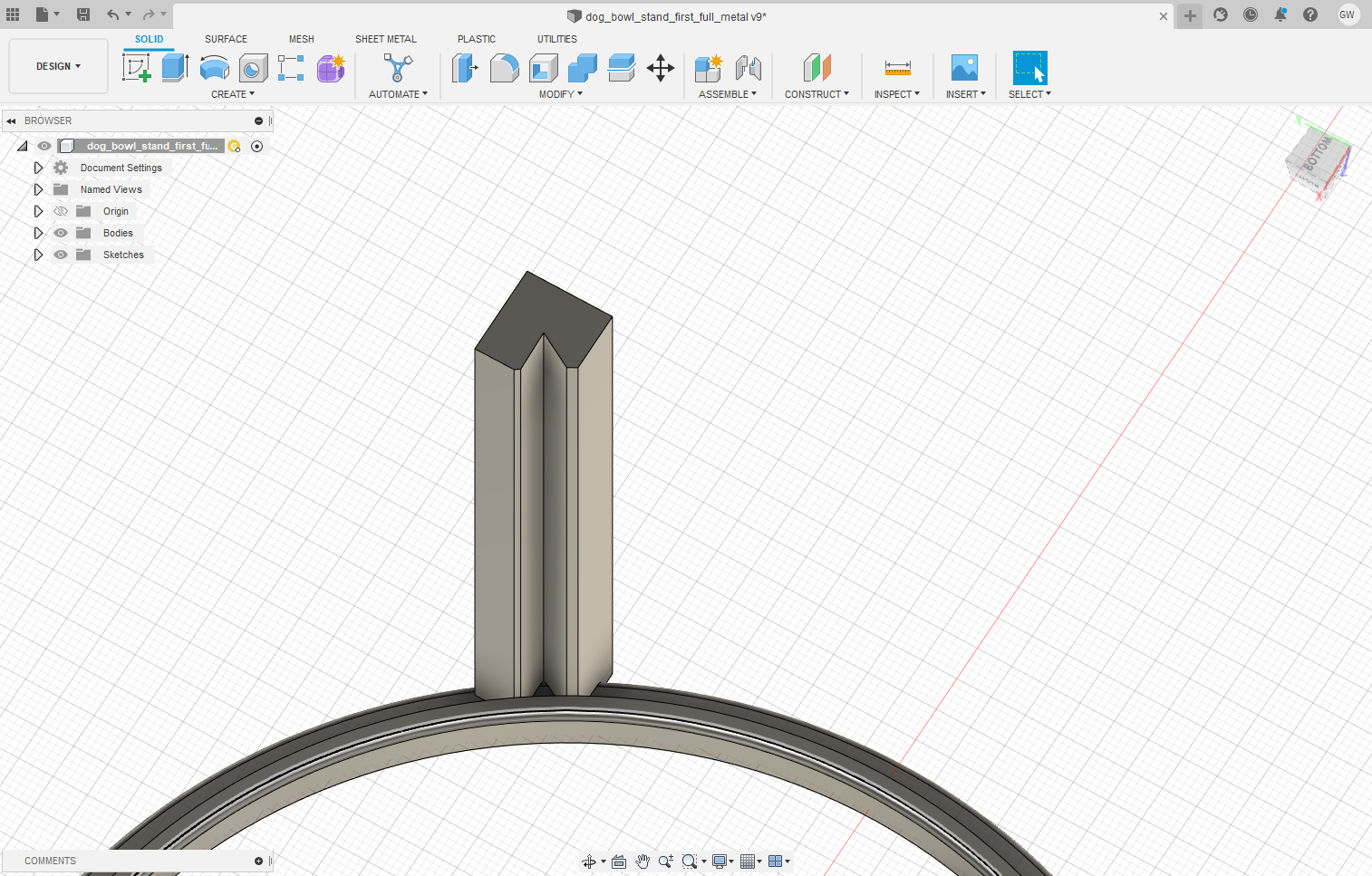Viewport: 1372px width, 876px height.
Task: Click the Fillet tool in Modify
Action: click(x=504, y=68)
